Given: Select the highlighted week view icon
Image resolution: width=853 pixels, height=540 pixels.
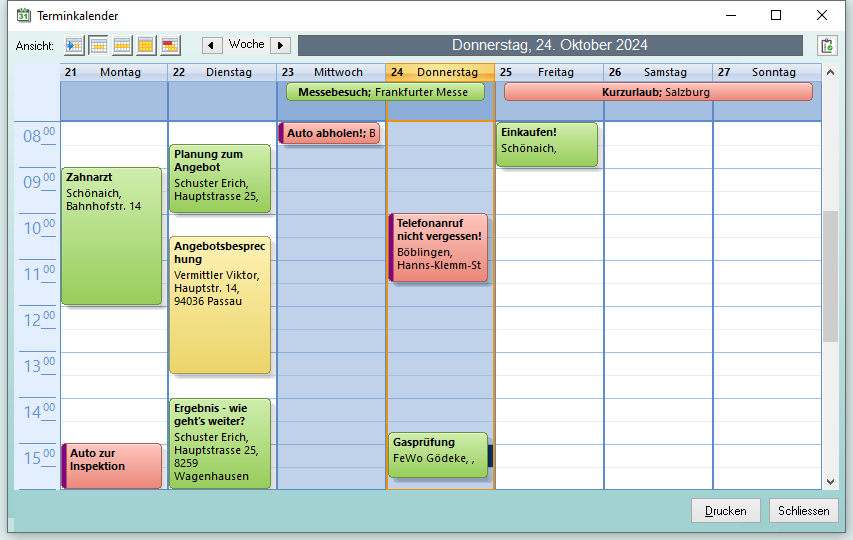Looking at the screenshot, I should tap(99, 45).
